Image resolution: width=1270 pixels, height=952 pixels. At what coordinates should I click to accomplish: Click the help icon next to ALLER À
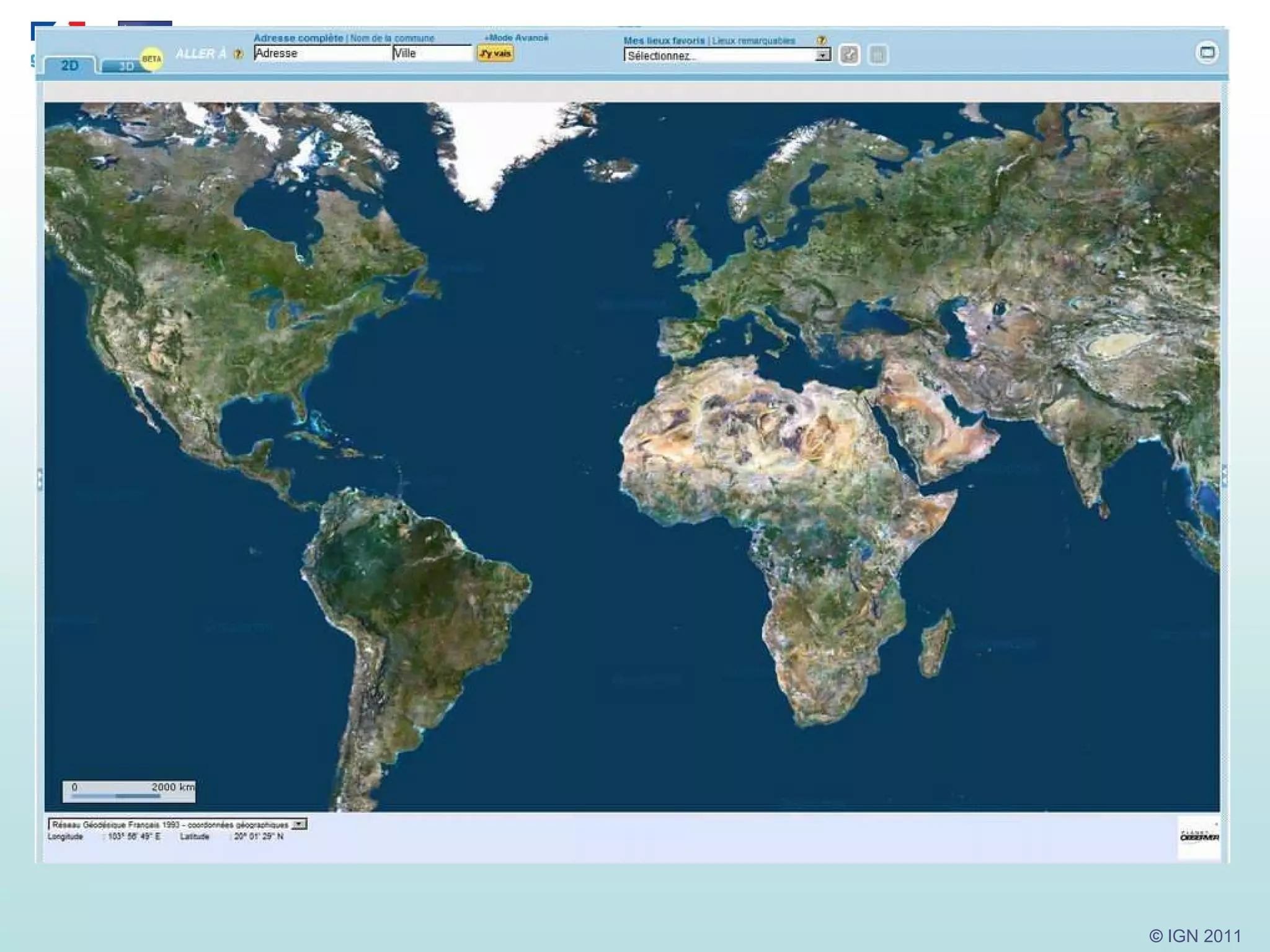pyautogui.click(x=238, y=55)
